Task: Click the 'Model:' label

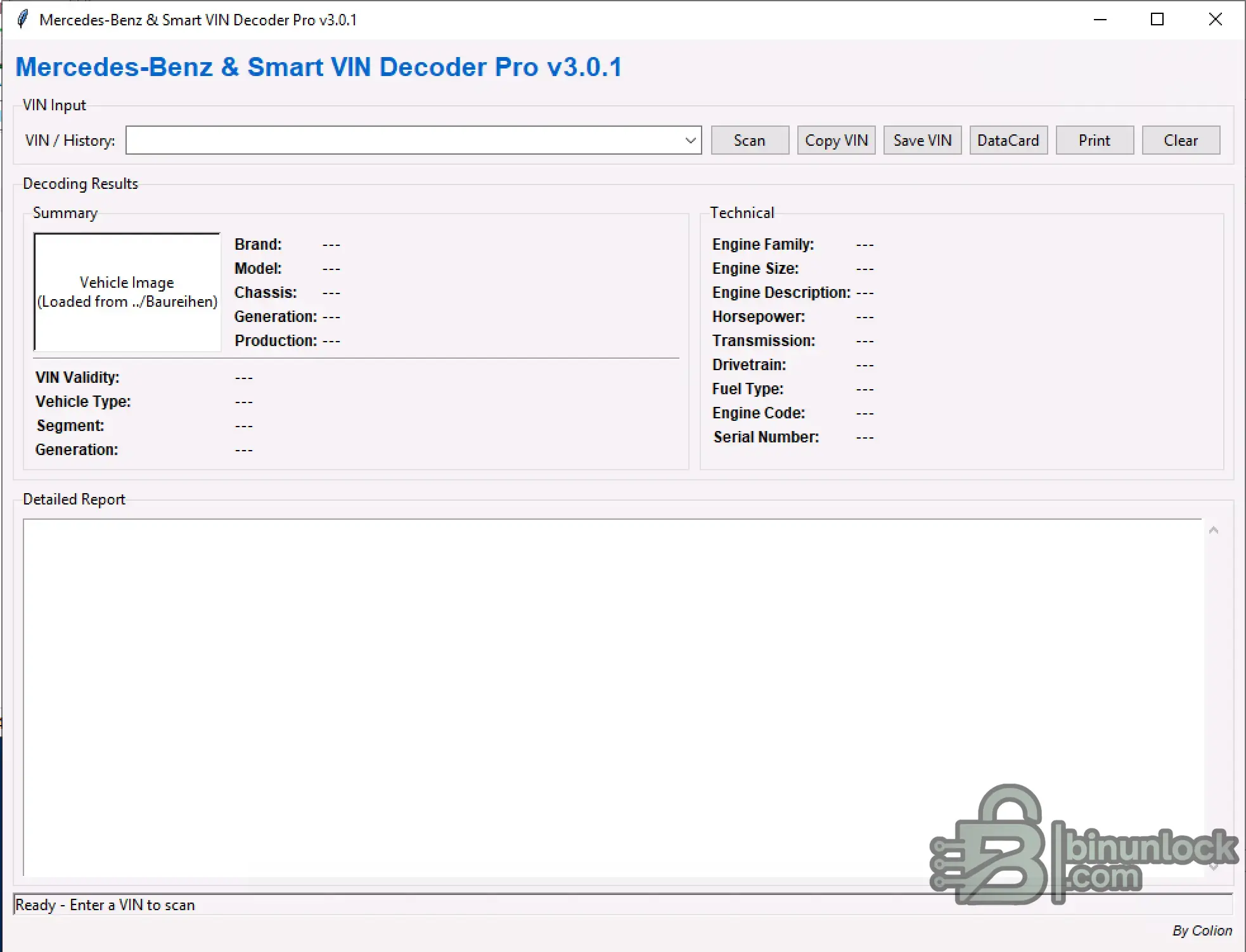Action: (x=258, y=268)
